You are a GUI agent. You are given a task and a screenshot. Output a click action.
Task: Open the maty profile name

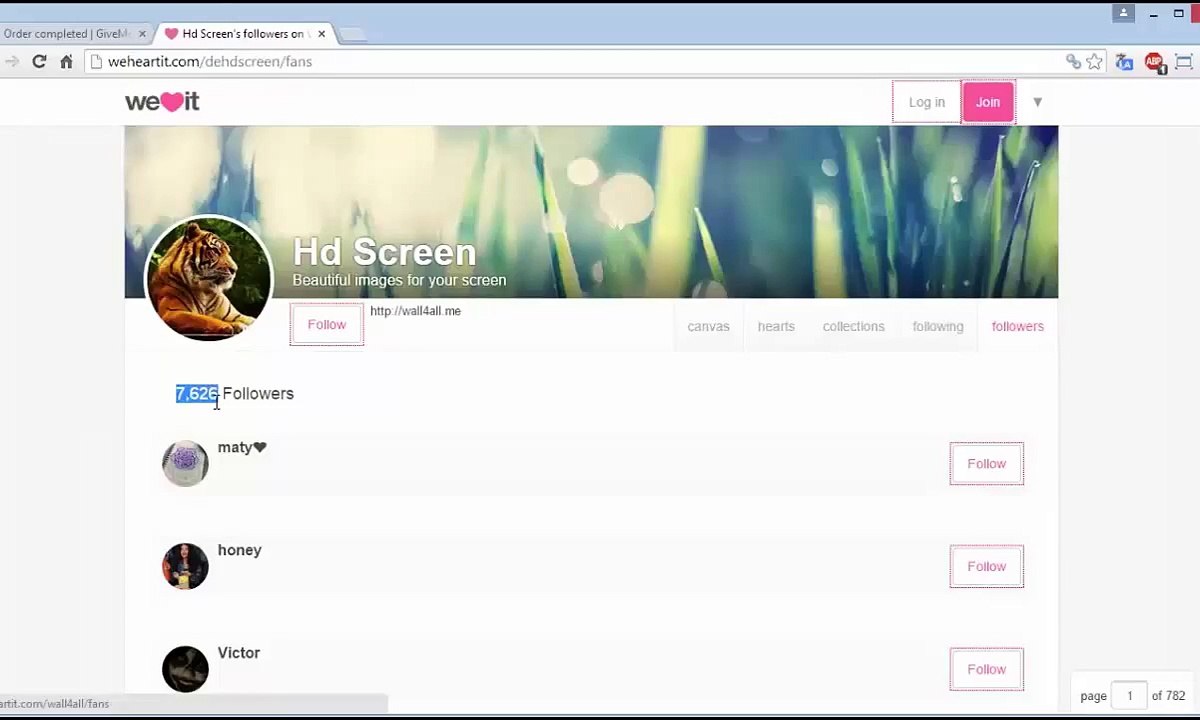click(242, 447)
